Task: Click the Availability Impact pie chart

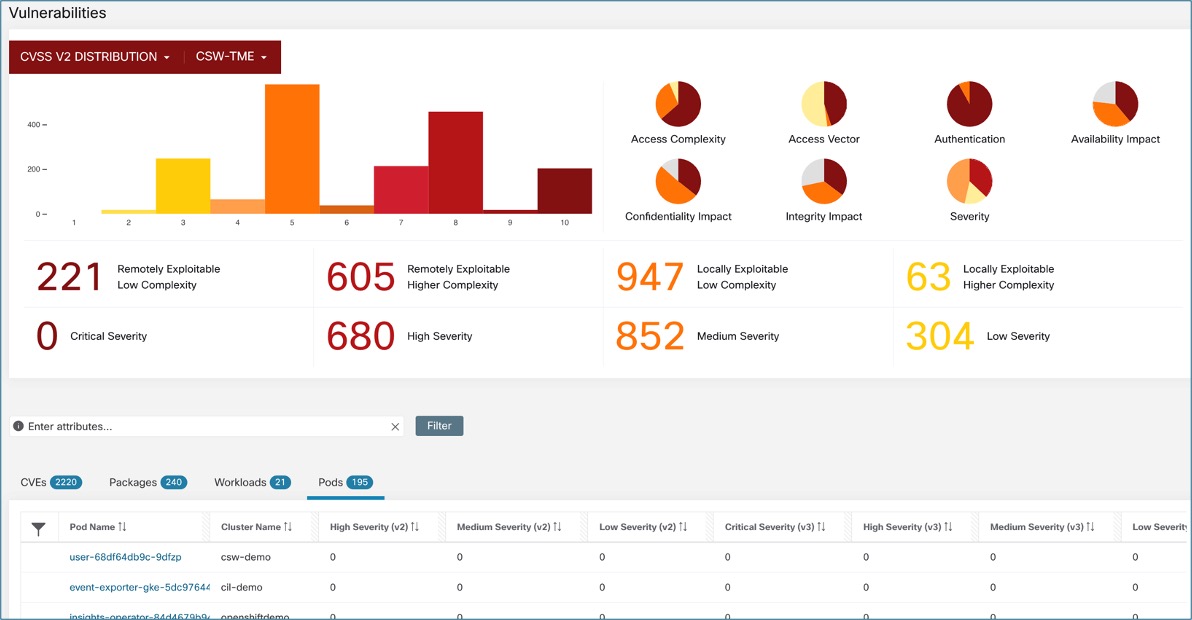Action: pos(1115,104)
